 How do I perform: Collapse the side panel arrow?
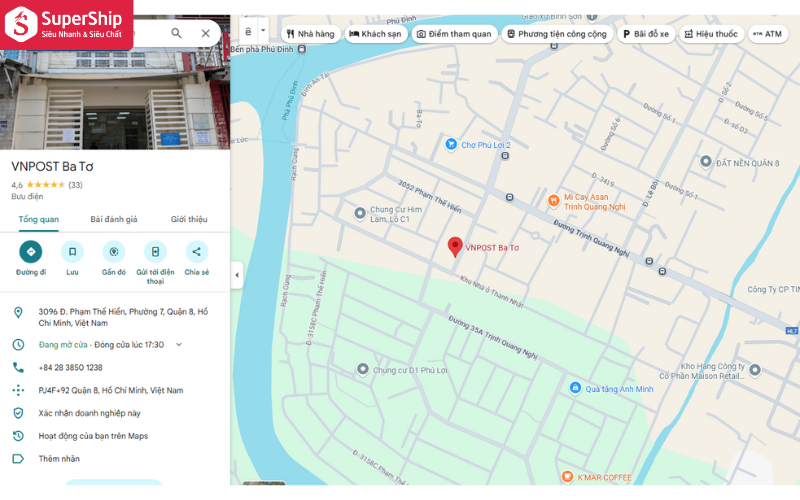tap(237, 275)
